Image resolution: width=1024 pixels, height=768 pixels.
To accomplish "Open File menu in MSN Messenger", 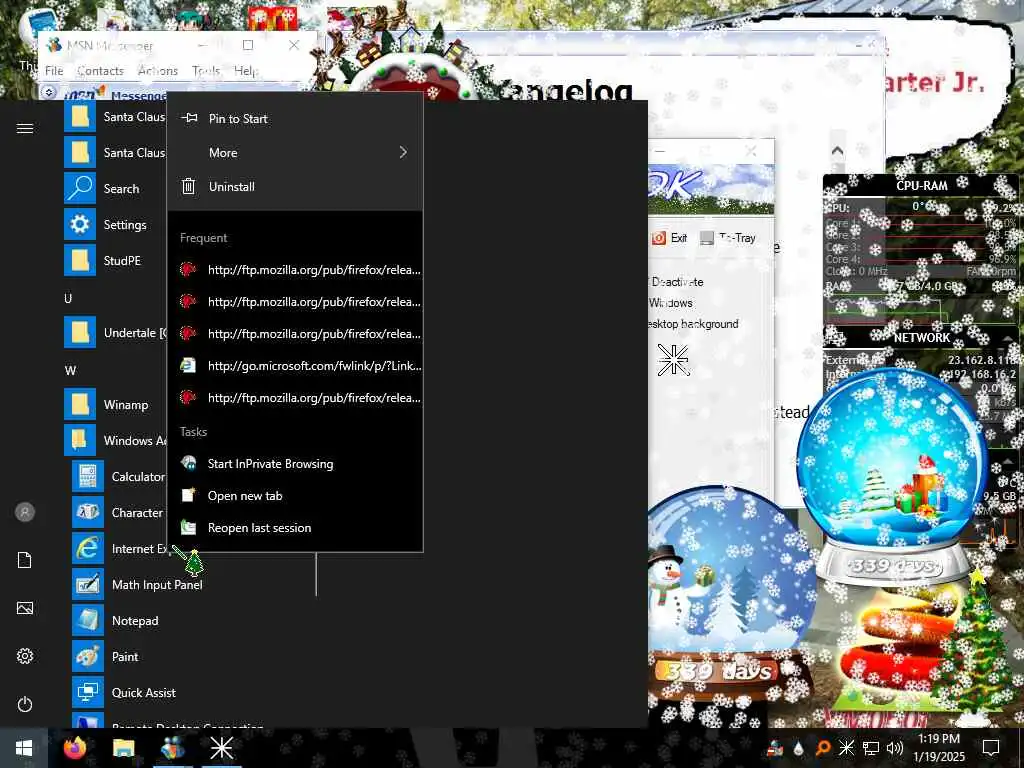I will coord(54,71).
